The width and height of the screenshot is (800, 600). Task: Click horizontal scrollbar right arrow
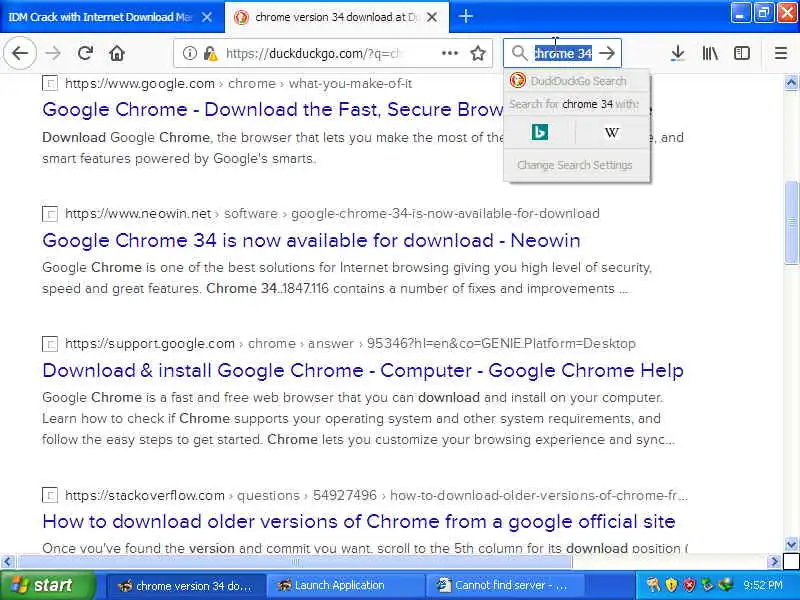tap(774, 562)
